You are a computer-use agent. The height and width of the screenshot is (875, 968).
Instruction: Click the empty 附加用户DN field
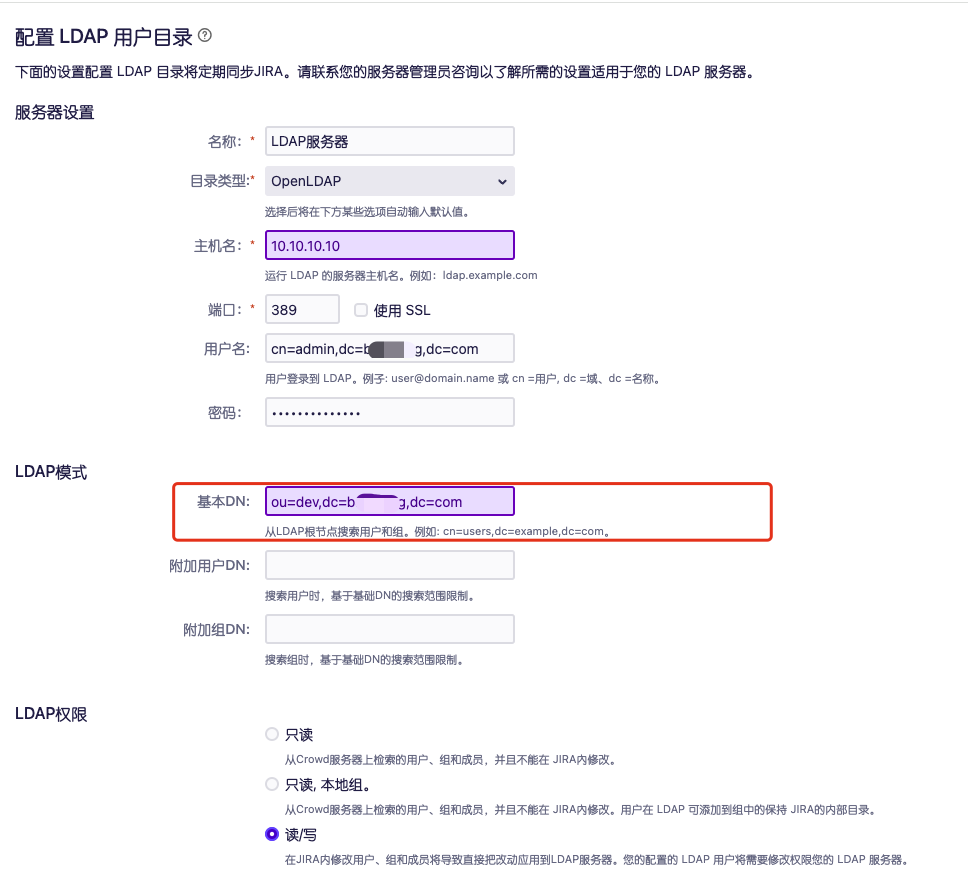pos(389,565)
